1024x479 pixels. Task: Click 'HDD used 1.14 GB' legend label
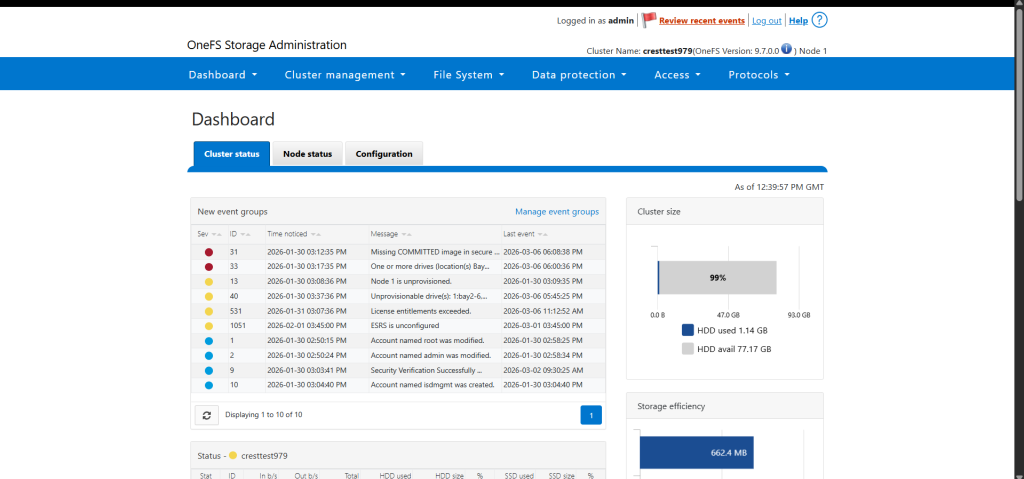tap(732, 330)
